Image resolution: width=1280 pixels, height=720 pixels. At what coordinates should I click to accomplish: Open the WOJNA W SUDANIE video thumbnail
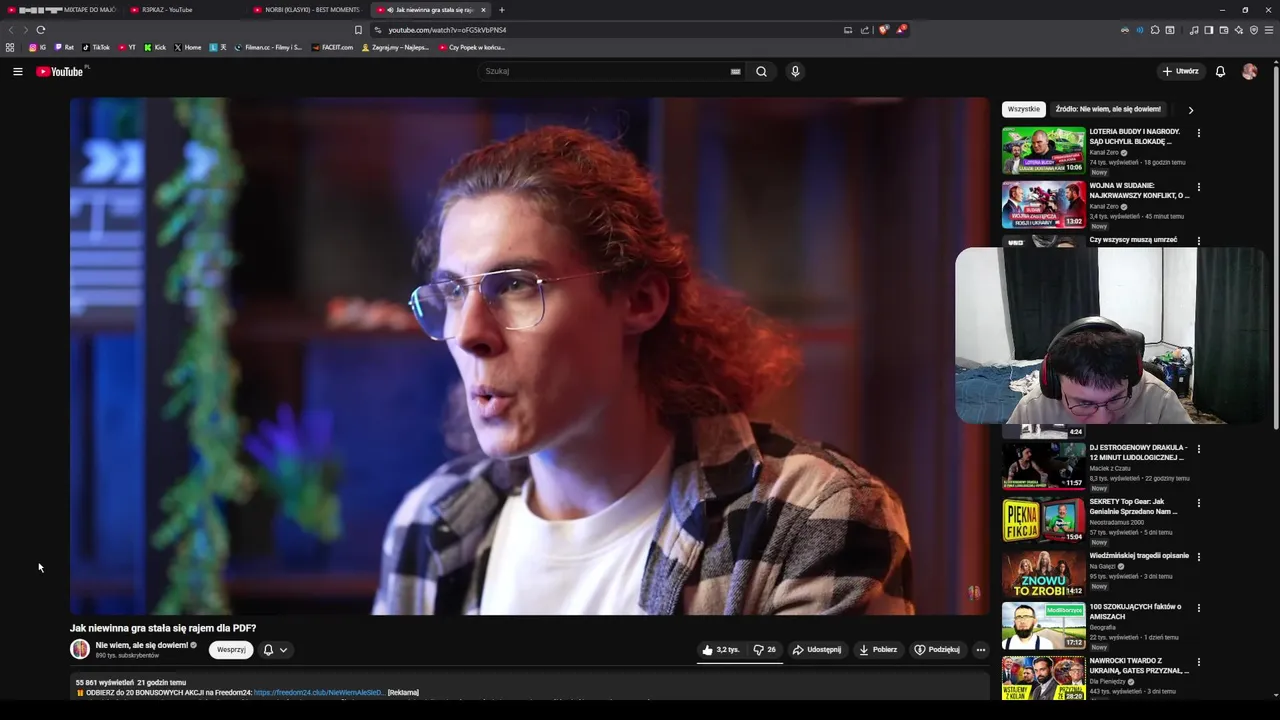coord(1043,205)
